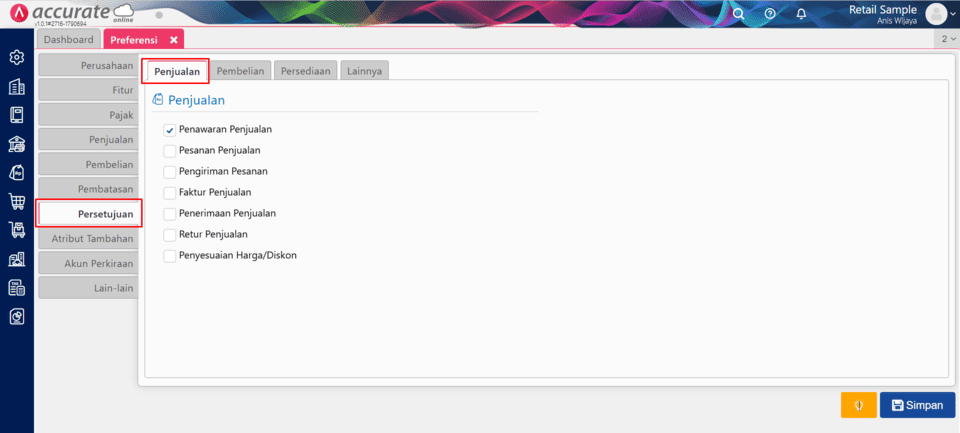This screenshot has height=433, width=960.
Task: Click the shopping cart sidebar icon
Action: click(17, 201)
